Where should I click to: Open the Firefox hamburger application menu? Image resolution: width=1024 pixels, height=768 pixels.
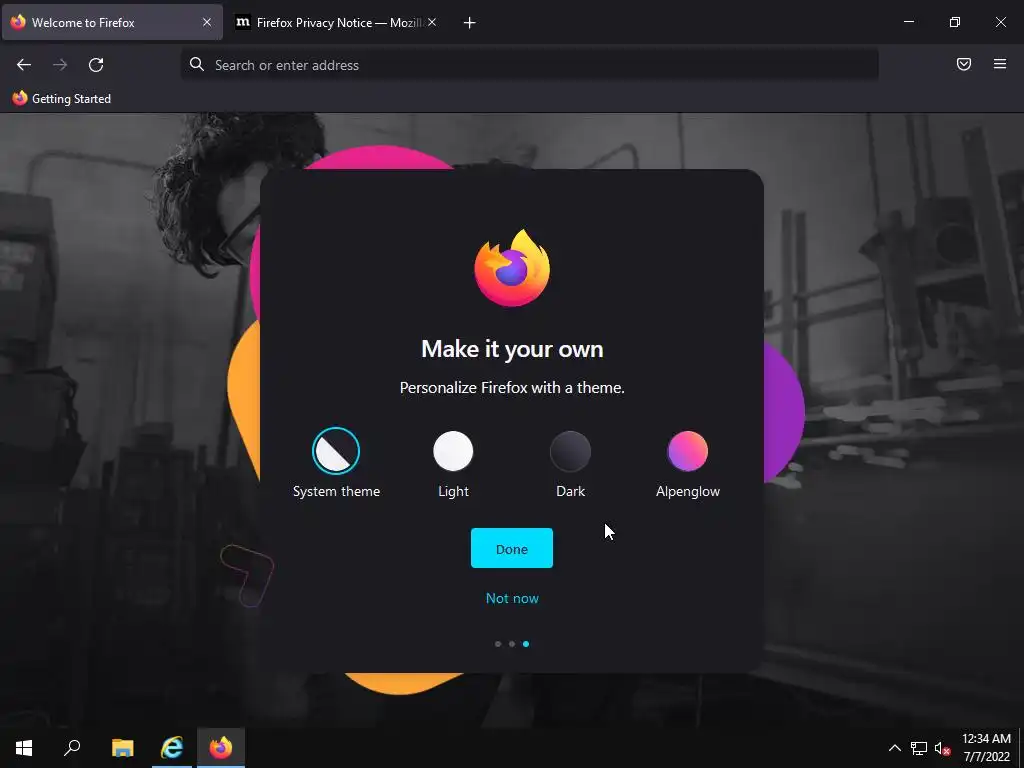(x=1000, y=64)
